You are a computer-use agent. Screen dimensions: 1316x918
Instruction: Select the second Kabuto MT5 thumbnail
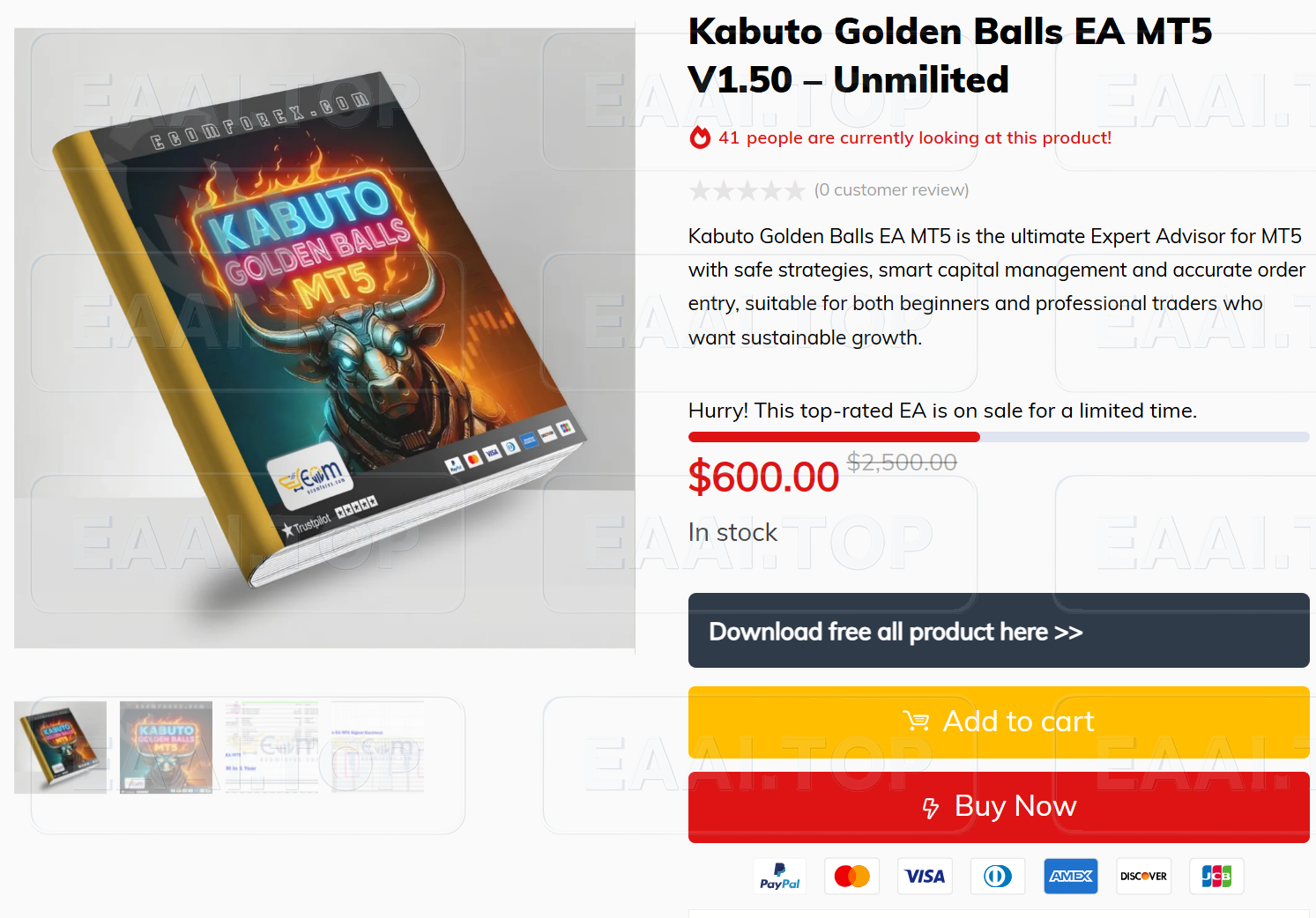pos(165,747)
